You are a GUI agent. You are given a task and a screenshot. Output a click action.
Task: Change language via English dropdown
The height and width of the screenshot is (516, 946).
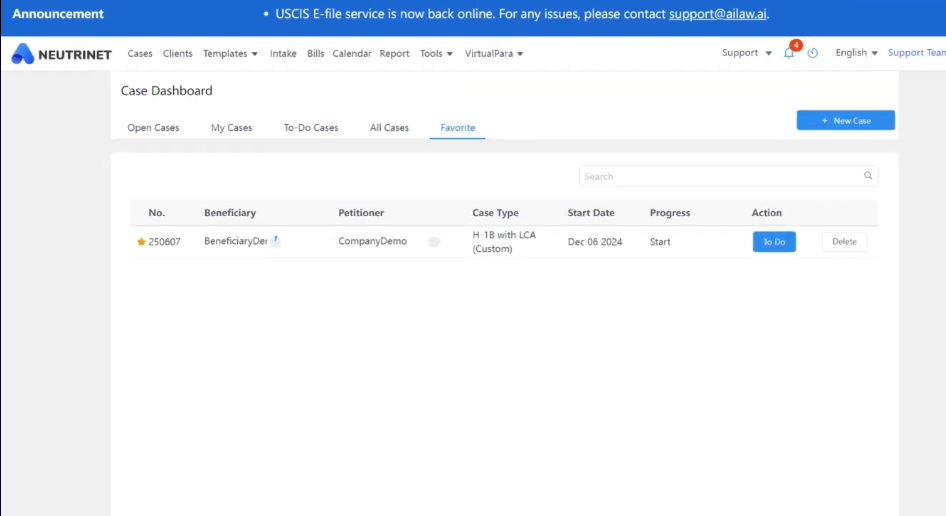pyautogui.click(x=856, y=53)
